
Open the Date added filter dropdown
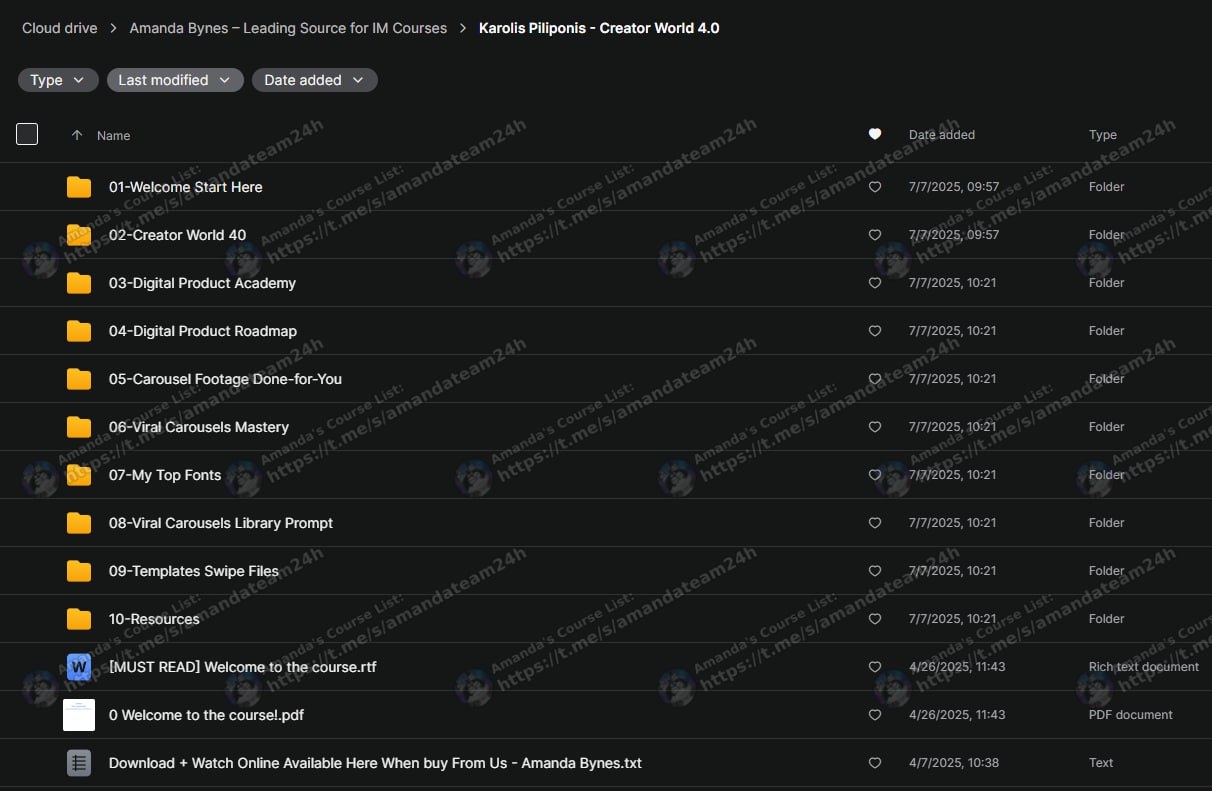pos(314,80)
